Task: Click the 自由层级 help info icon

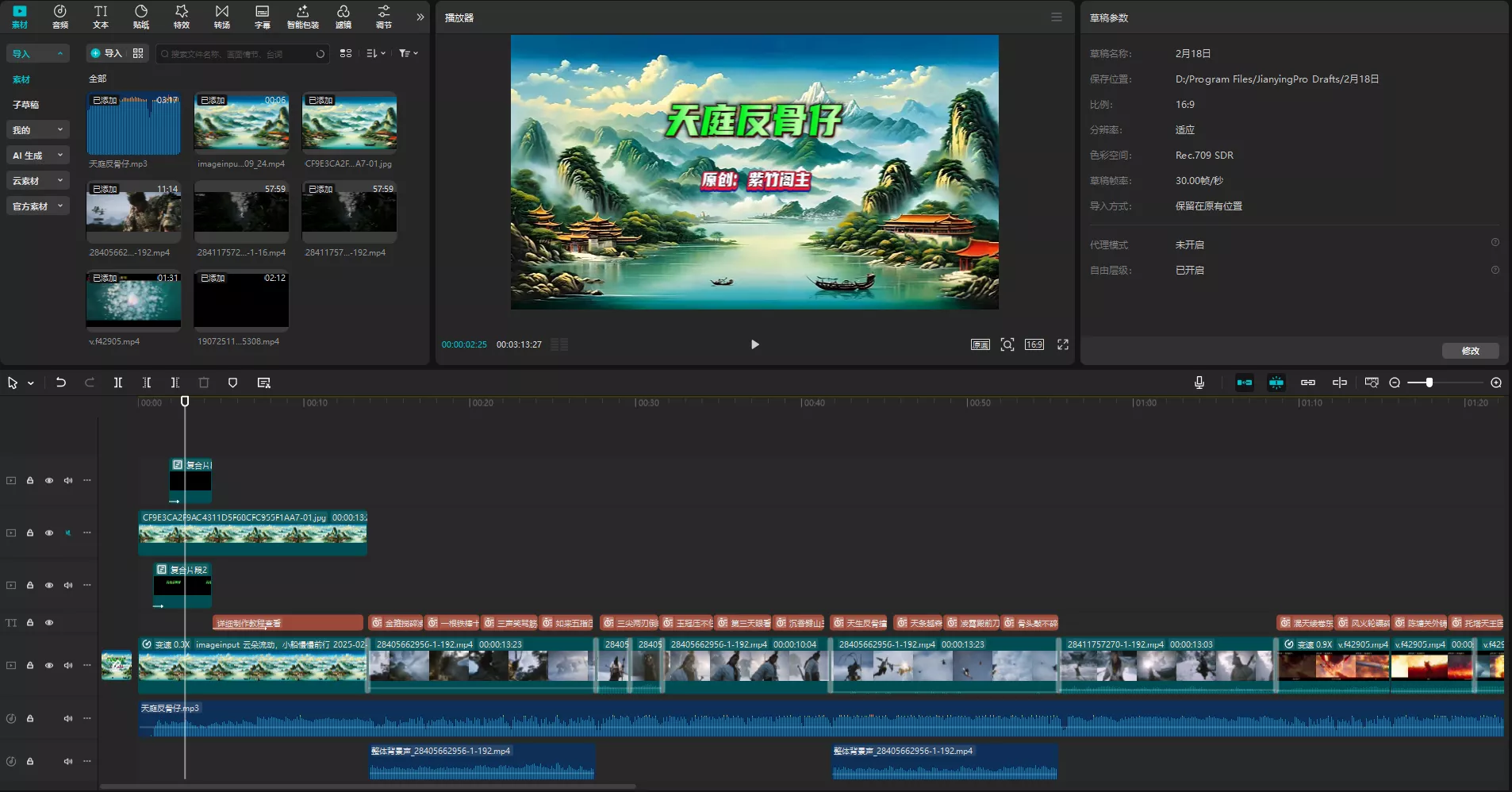Action: [1495, 270]
